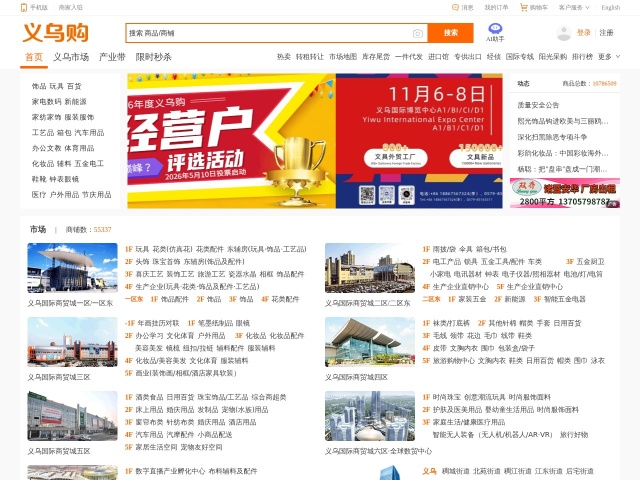
Task: Open the 办公文教 体育用品 category
Action: [x=63, y=148]
